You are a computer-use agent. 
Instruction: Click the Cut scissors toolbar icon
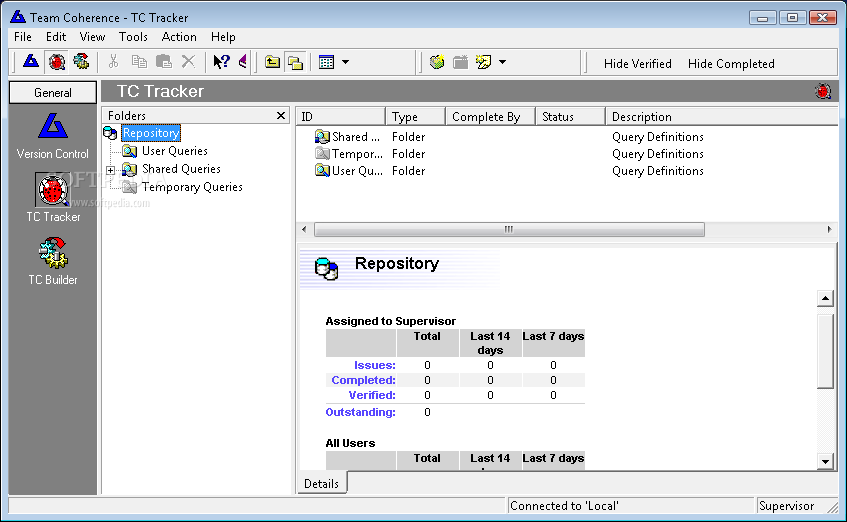(113, 62)
